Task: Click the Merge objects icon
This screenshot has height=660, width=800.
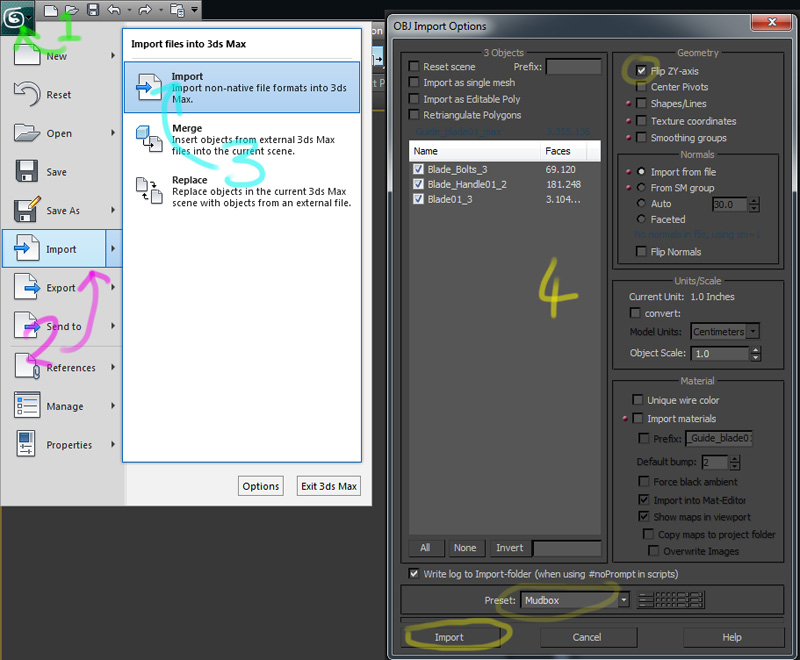Action: (x=149, y=139)
